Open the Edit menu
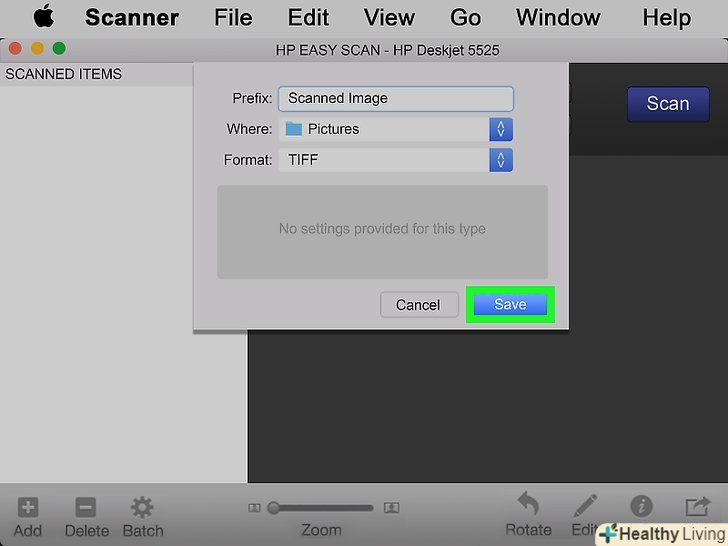 308,18
